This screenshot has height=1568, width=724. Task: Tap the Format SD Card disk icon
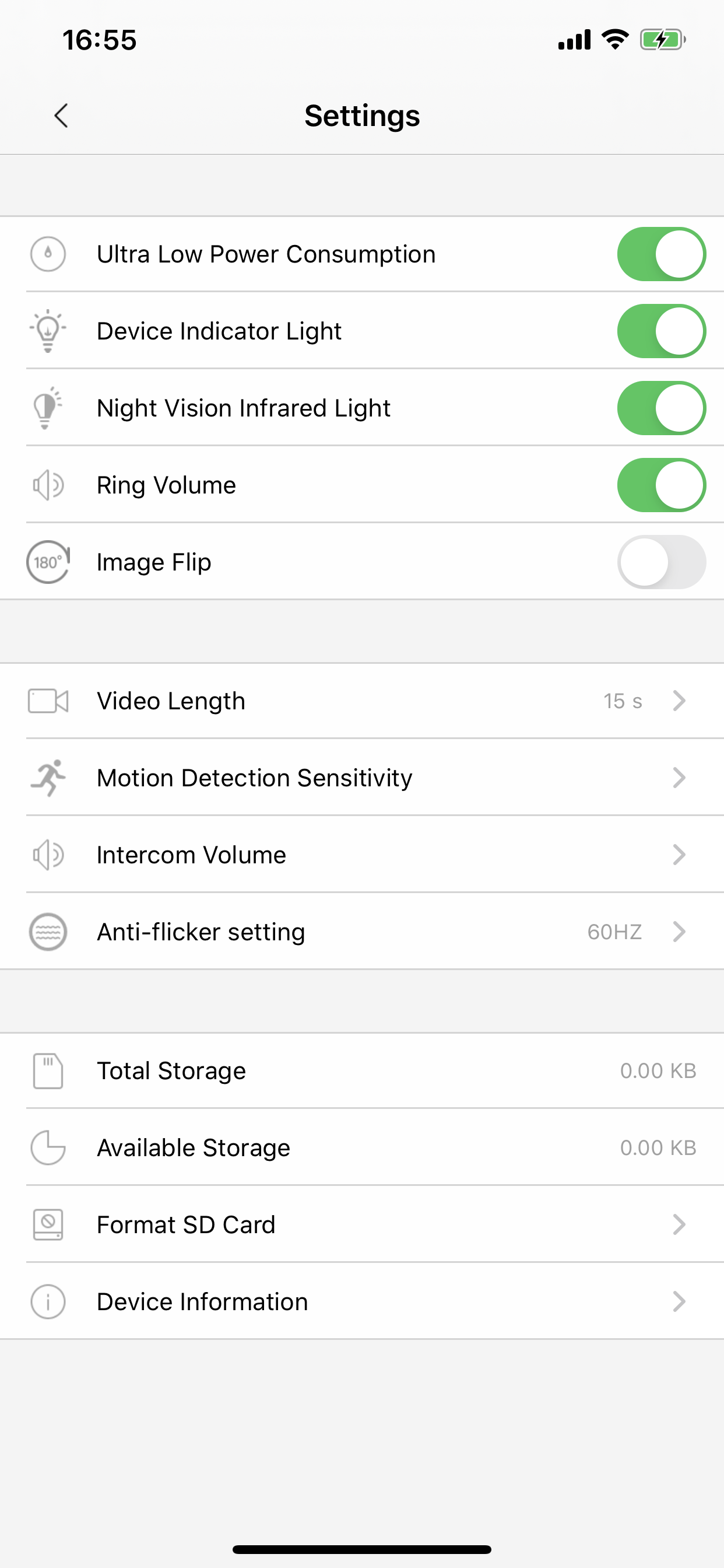click(x=48, y=1224)
